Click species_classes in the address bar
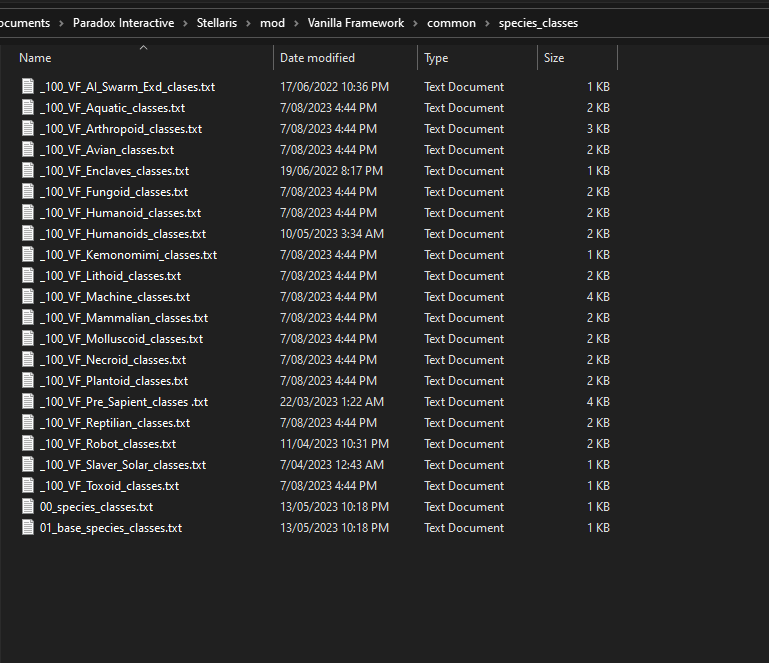Image resolution: width=769 pixels, height=663 pixels. tap(538, 23)
